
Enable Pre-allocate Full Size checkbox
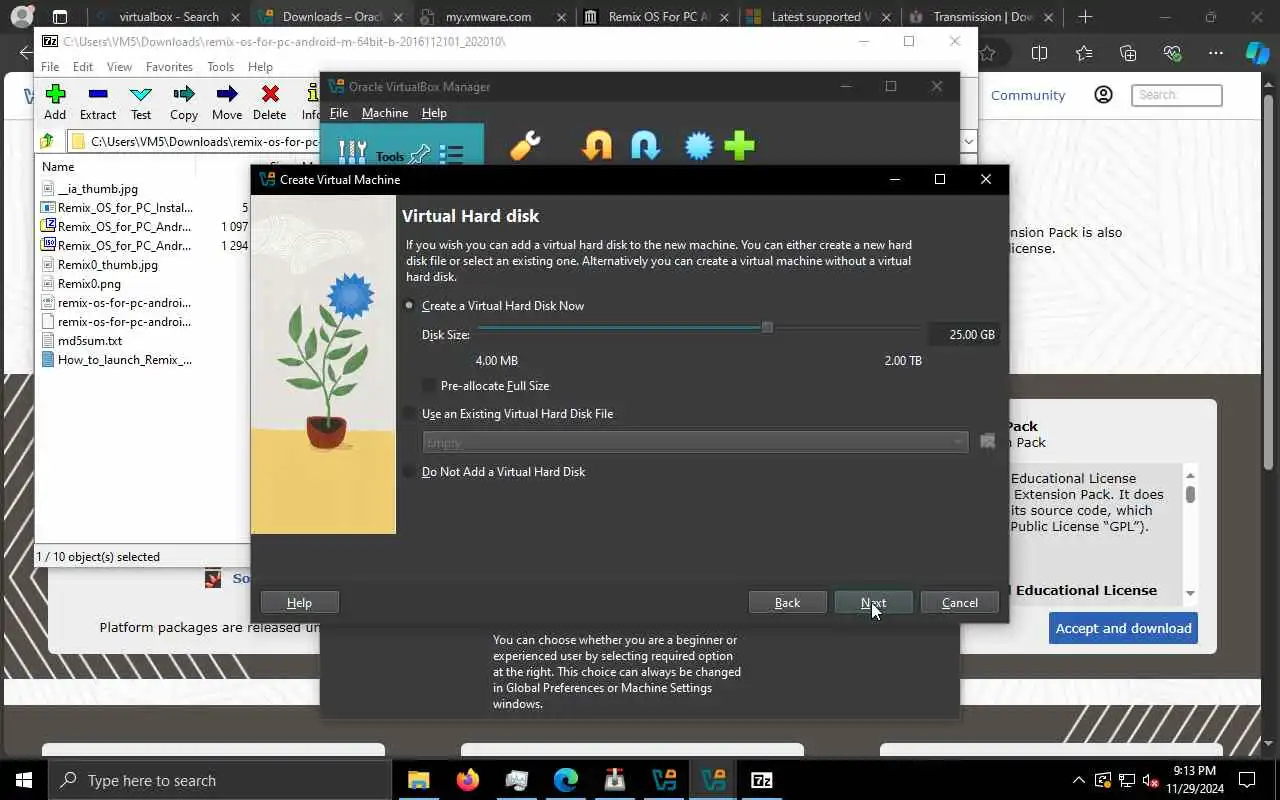tap(430, 385)
